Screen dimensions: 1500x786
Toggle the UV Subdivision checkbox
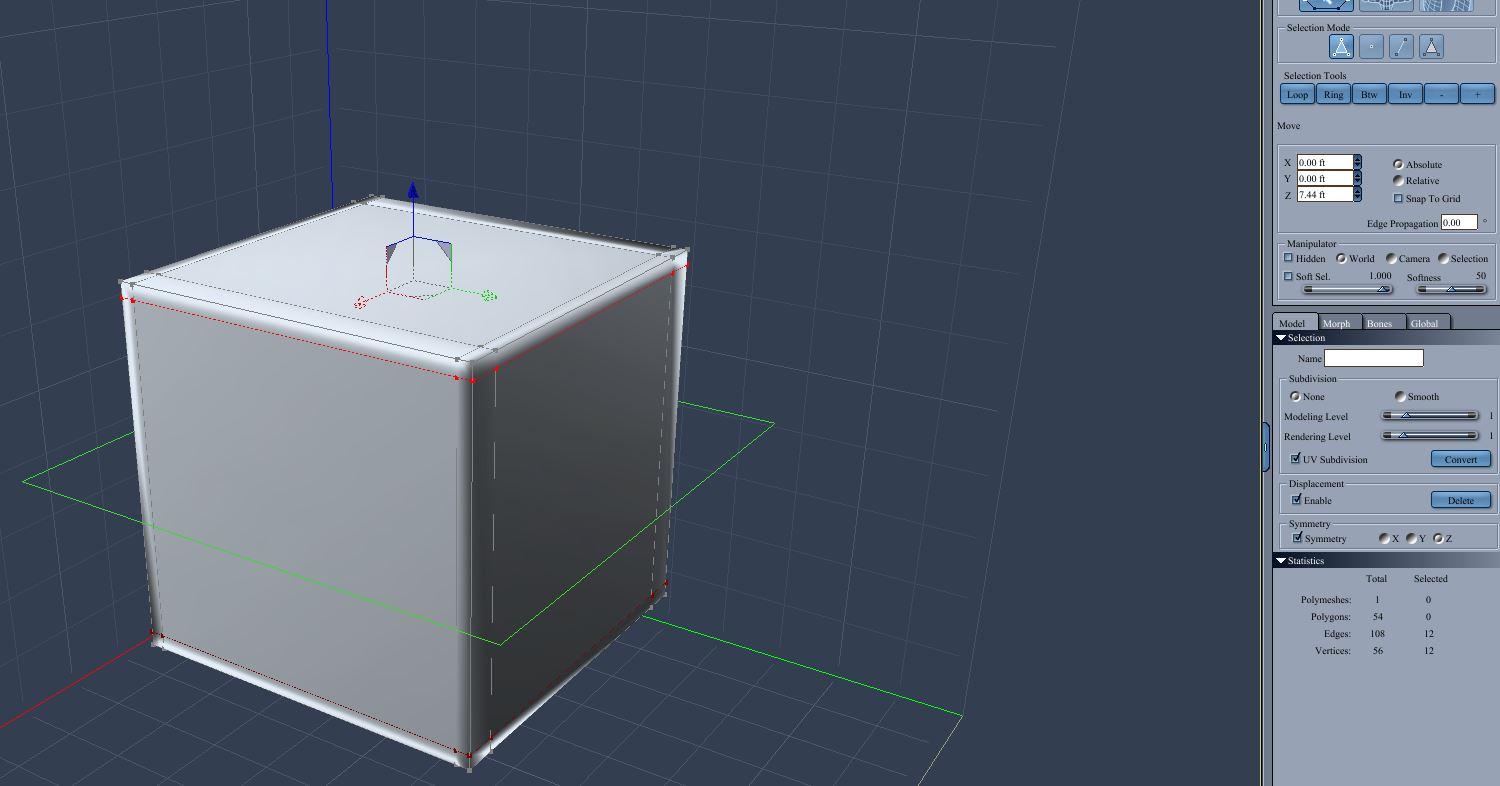(1296, 459)
